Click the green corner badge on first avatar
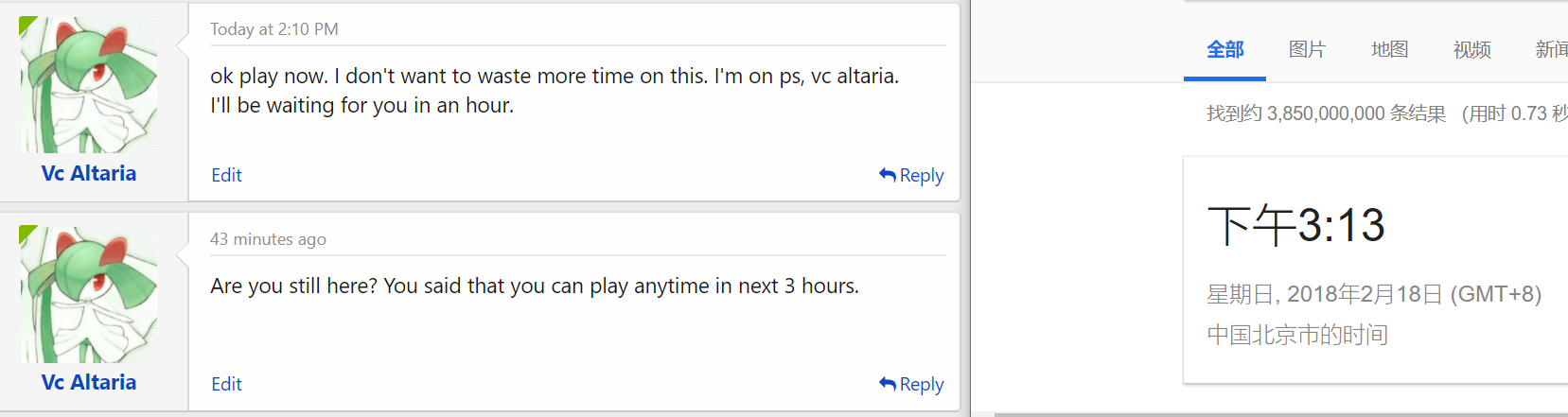 tap(26, 23)
